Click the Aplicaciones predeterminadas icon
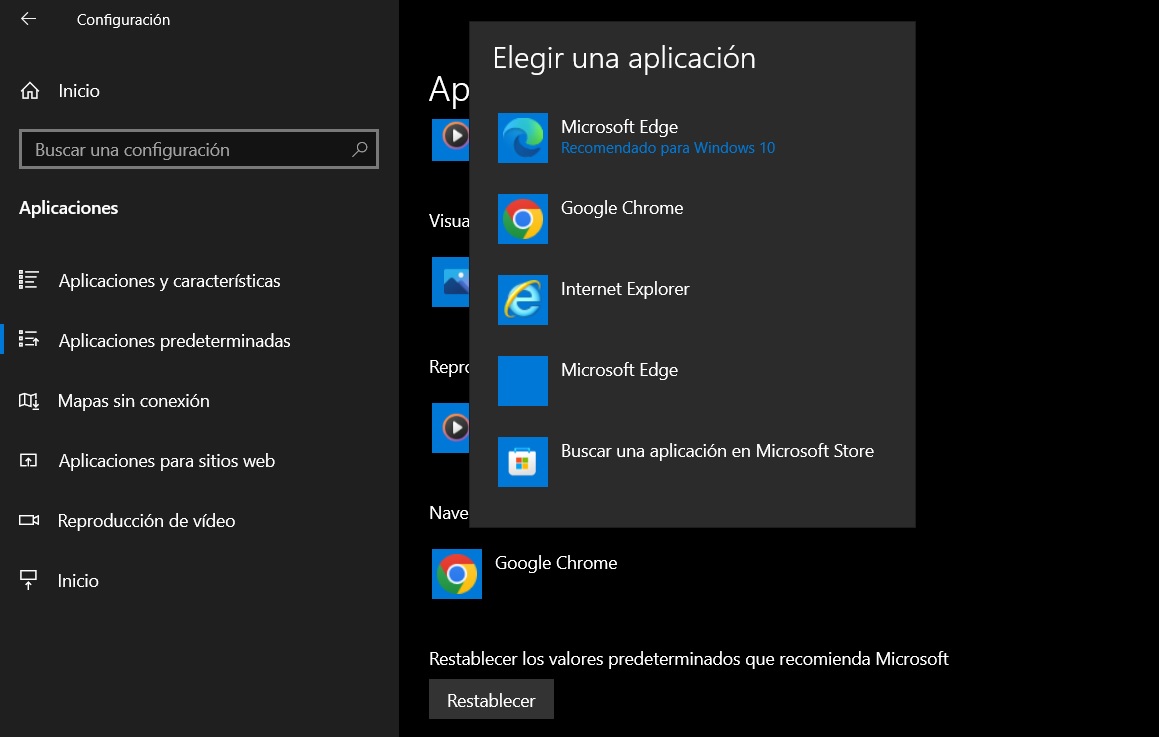Screen dimensions: 1159x737 tap(29, 339)
